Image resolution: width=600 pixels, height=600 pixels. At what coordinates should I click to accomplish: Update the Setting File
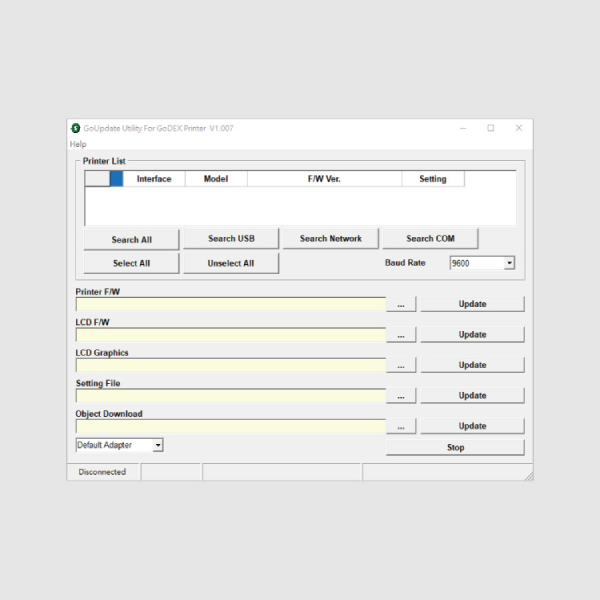(x=472, y=395)
